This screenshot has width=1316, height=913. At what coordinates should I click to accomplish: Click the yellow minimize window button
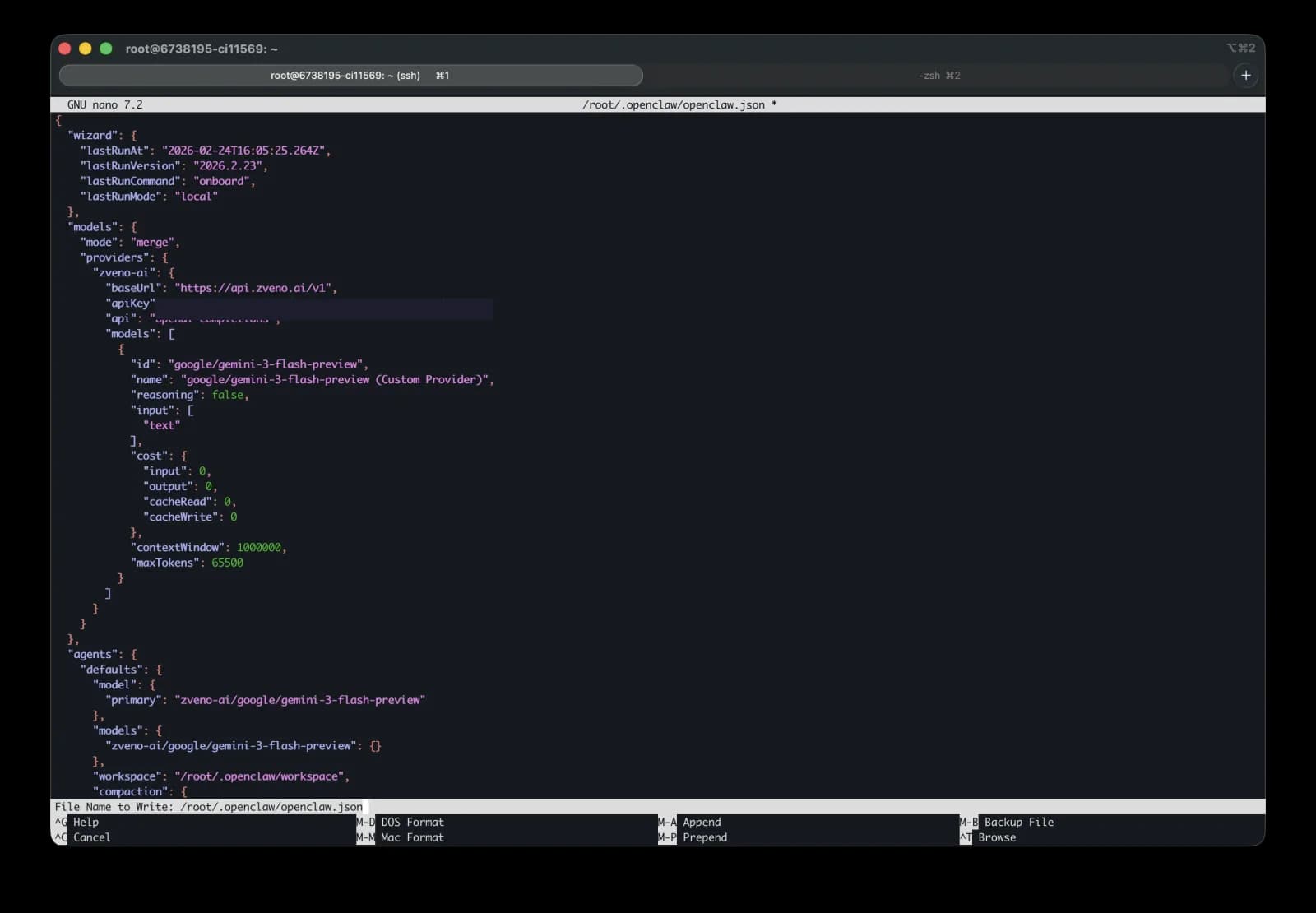85,49
